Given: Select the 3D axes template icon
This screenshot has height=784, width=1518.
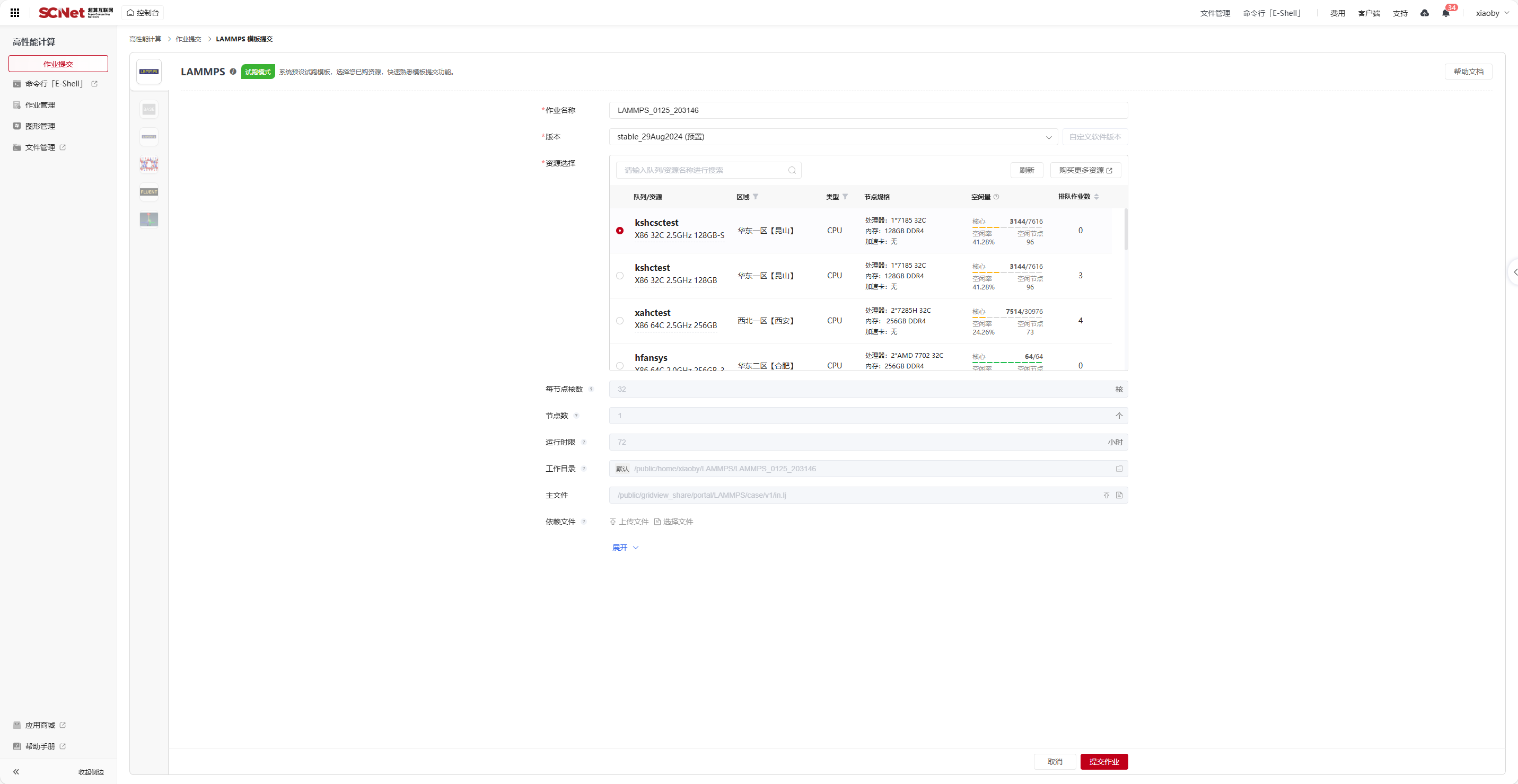Looking at the screenshot, I should pos(149,219).
